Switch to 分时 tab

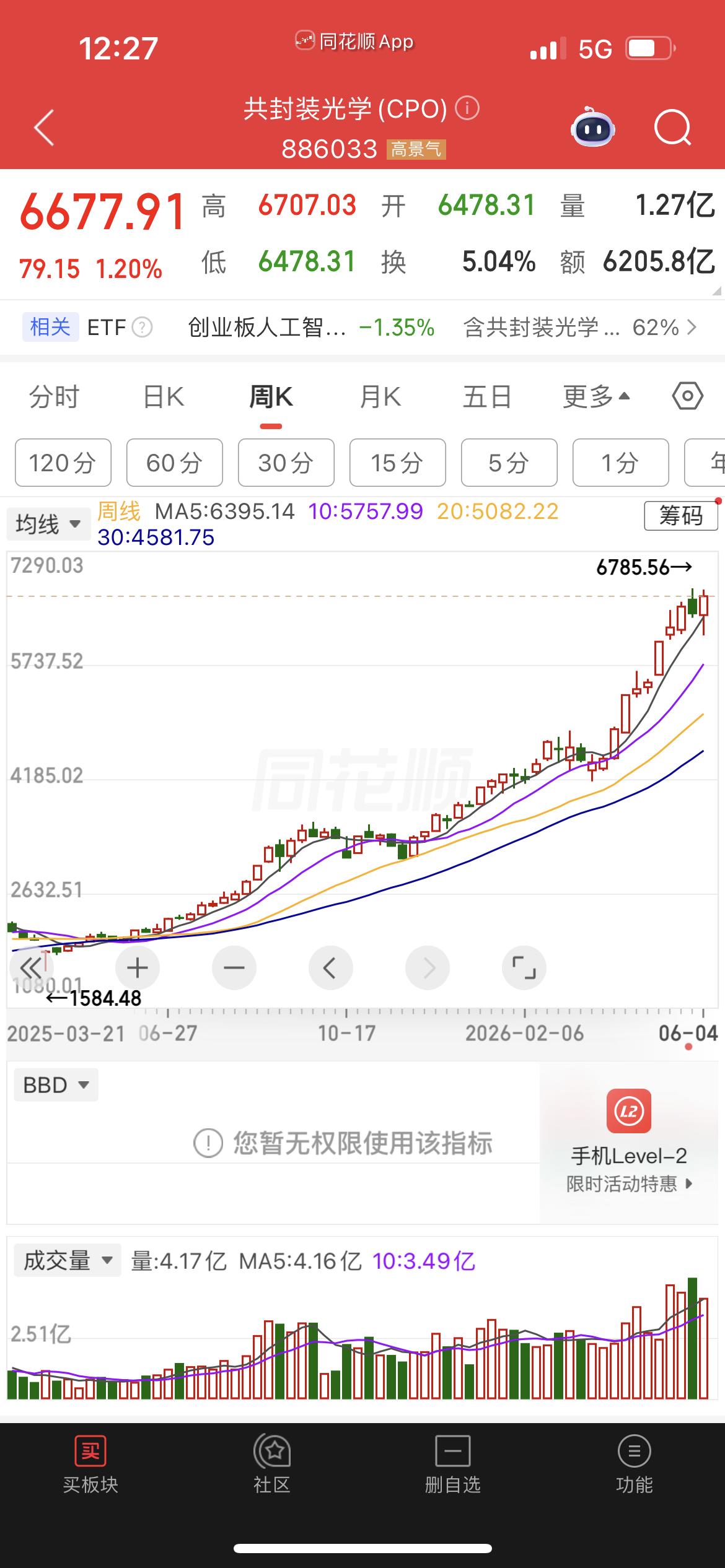point(54,396)
